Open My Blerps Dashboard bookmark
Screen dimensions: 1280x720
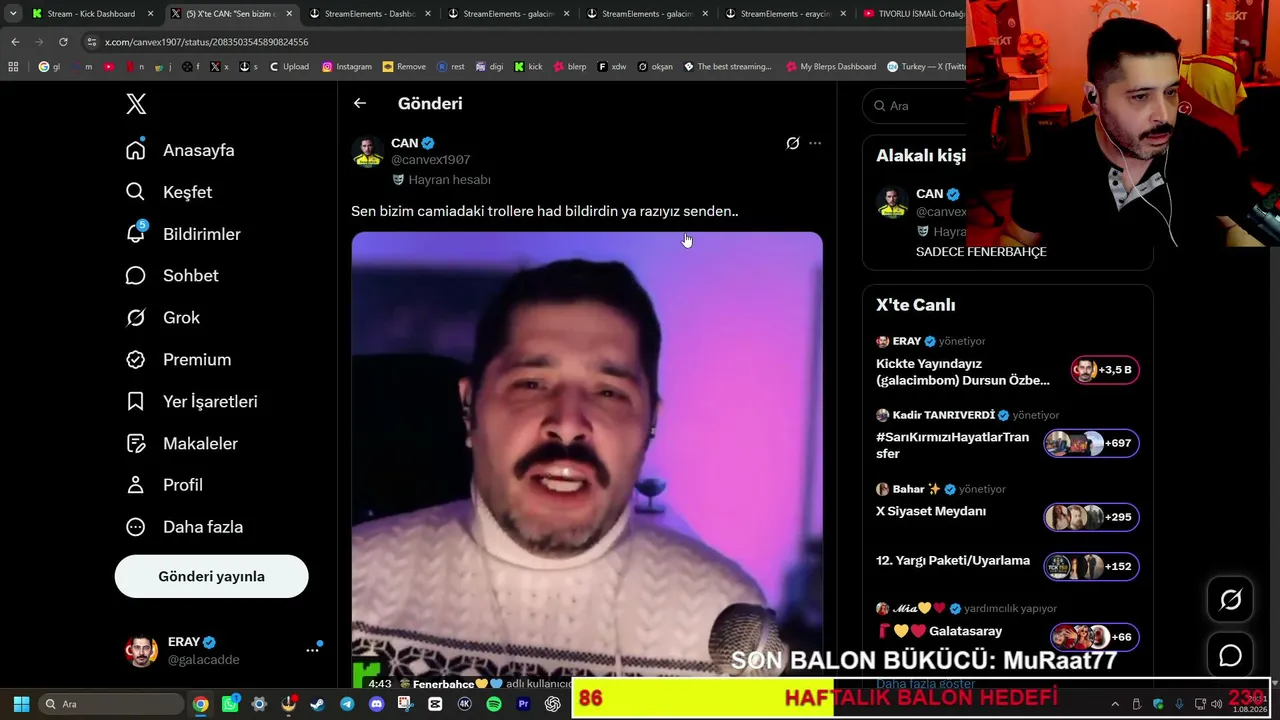[x=831, y=67]
